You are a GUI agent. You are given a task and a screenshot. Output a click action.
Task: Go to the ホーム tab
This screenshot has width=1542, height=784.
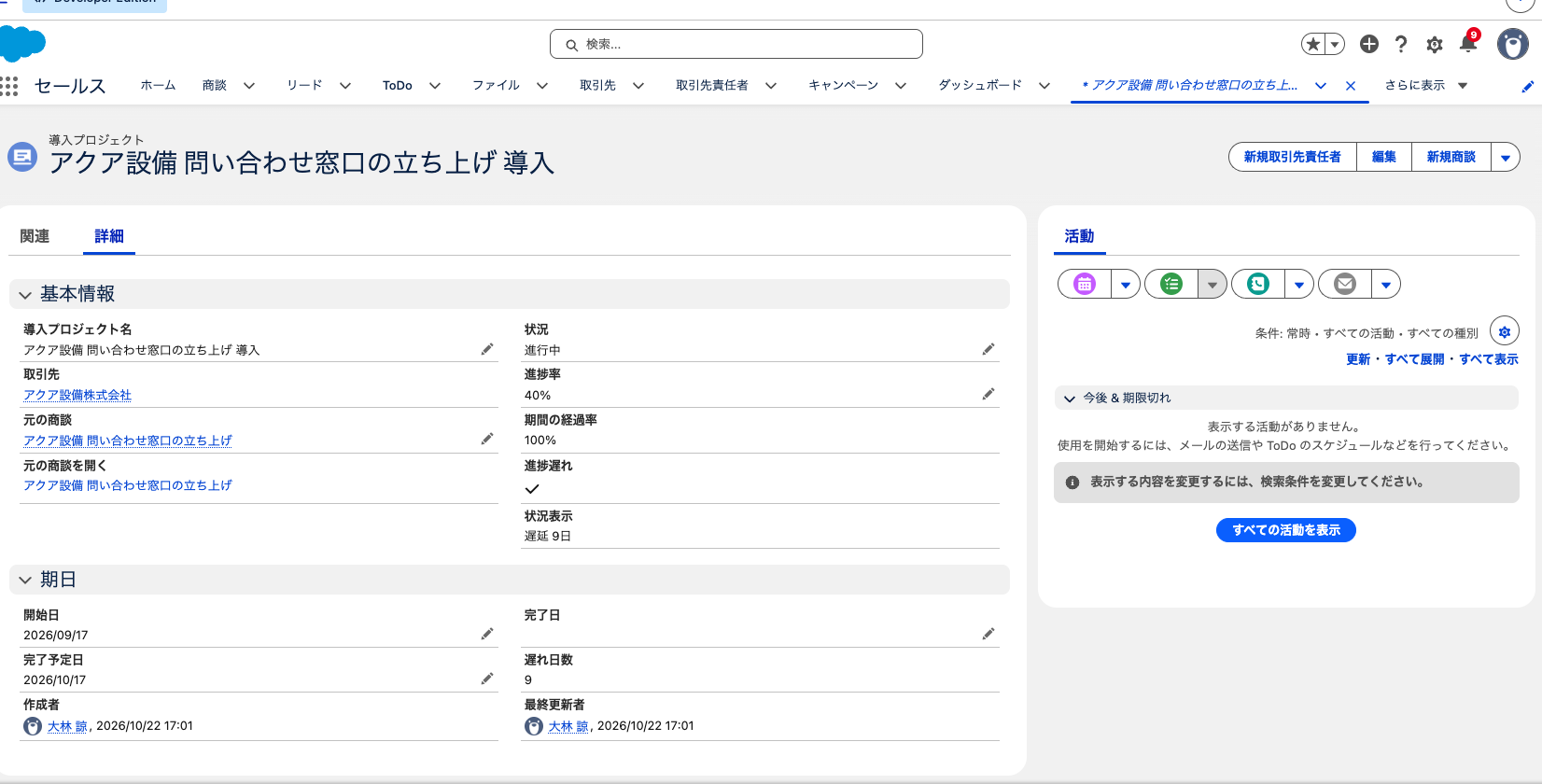(x=158, y=86)
